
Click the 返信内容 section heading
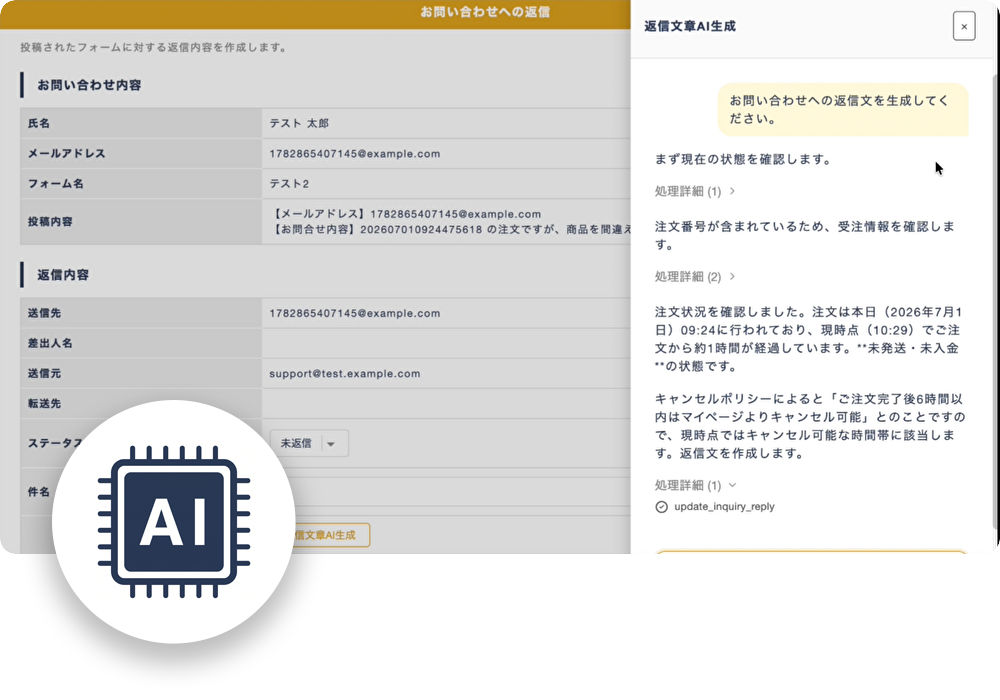coord(63,275)
